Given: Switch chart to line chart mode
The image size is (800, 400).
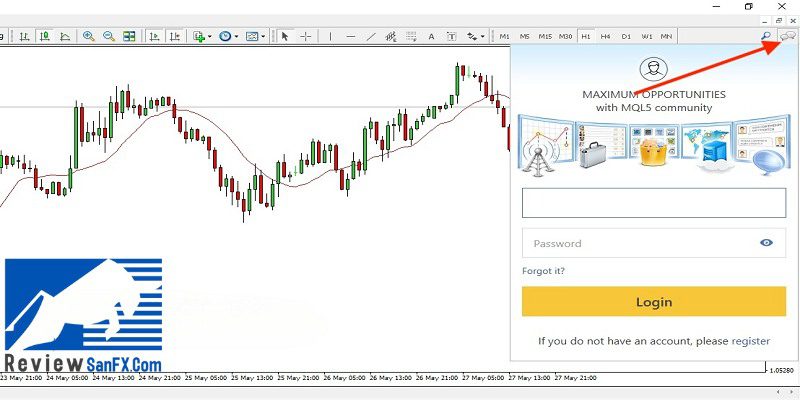Looking at the screenshot, I should click(x=65, y=36).
